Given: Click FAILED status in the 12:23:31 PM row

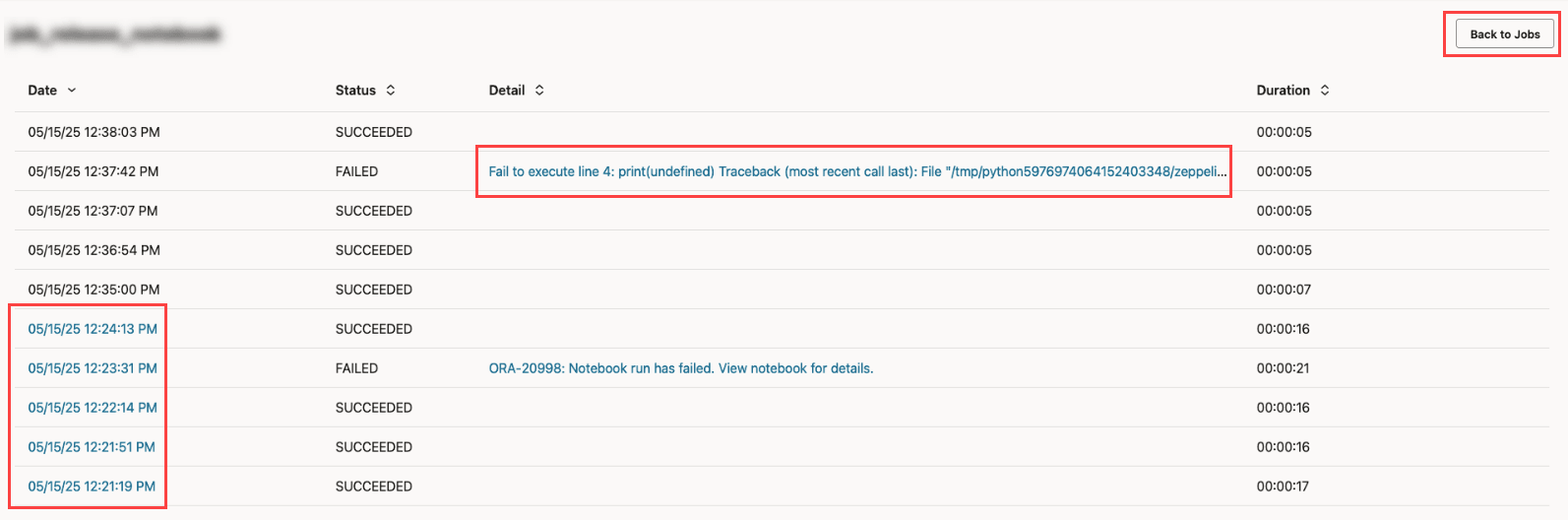Looking at the screenshot, I should point(356,368).
